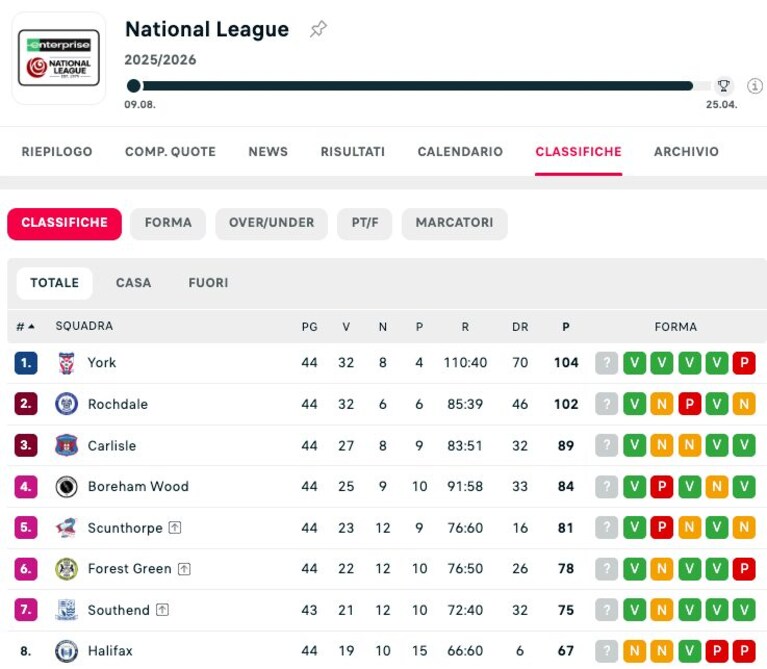Select the CASA home standings filter
This screenshot has width=767, height=669.
(x=134, y=283)
